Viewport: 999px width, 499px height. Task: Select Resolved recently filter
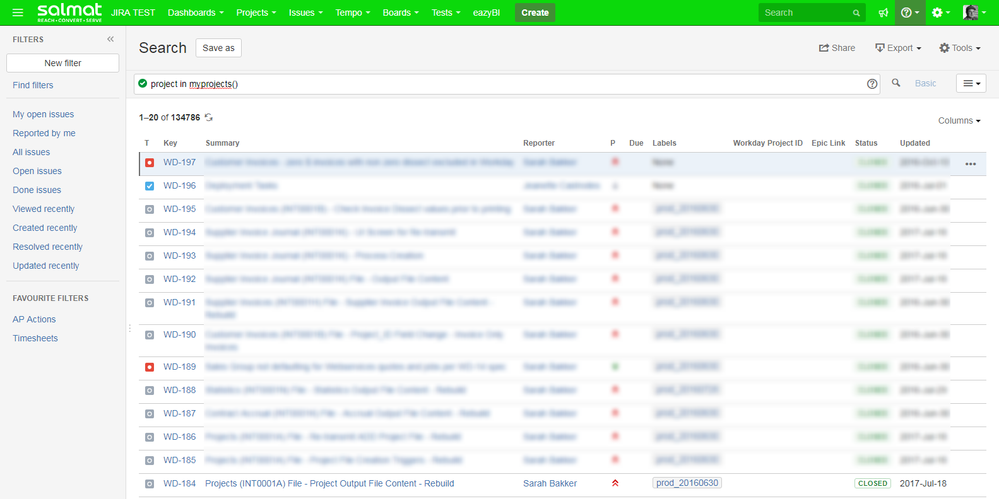tap(48, 247)
